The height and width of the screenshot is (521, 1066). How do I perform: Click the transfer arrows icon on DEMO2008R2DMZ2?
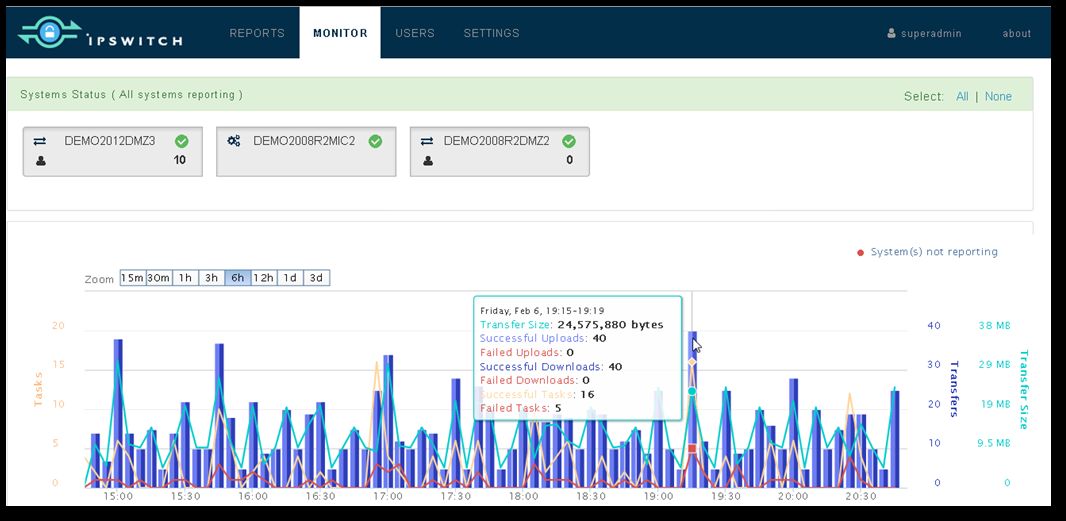(427, 142)
